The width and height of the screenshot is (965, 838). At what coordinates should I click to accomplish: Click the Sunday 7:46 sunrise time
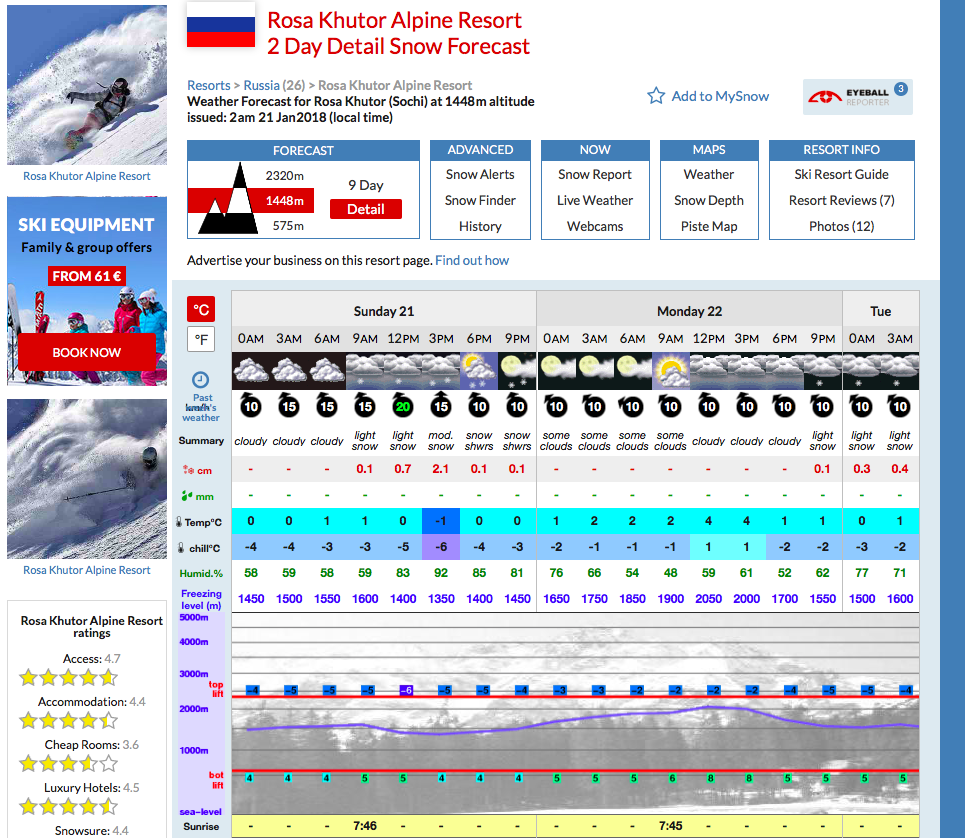click(x=365, y=826)
